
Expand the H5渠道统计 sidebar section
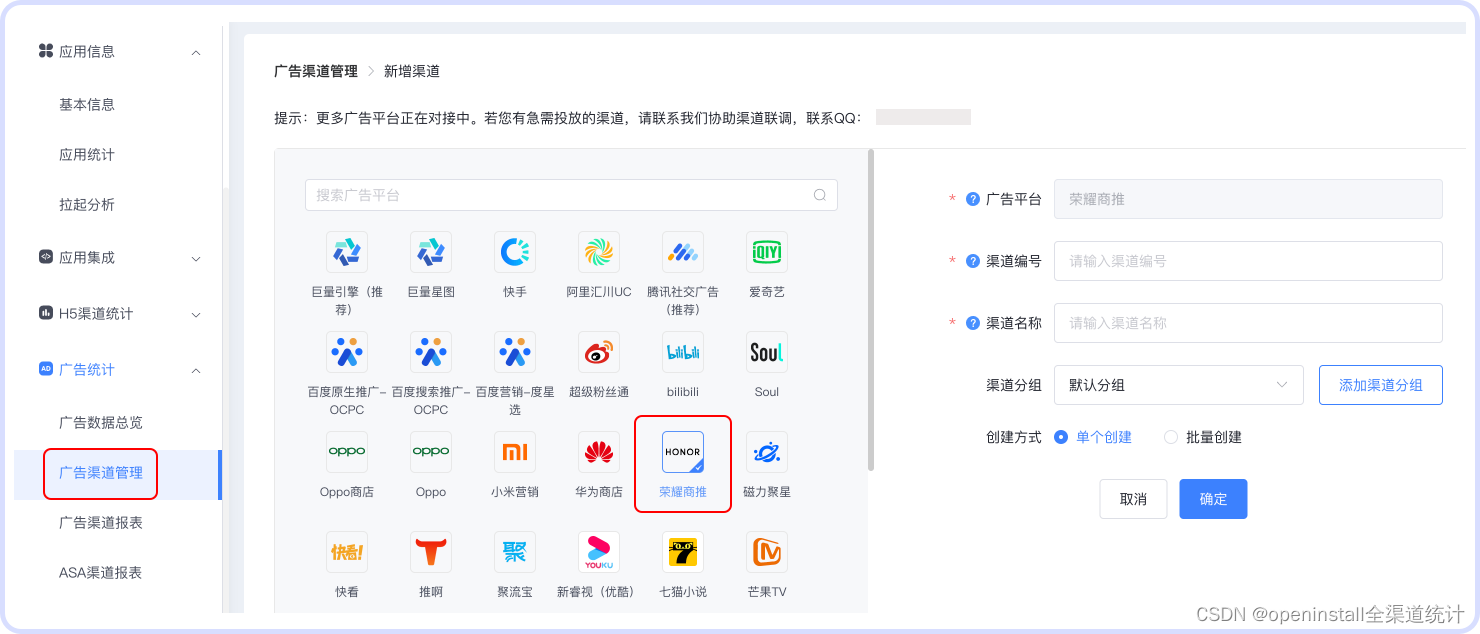(196, 314)
